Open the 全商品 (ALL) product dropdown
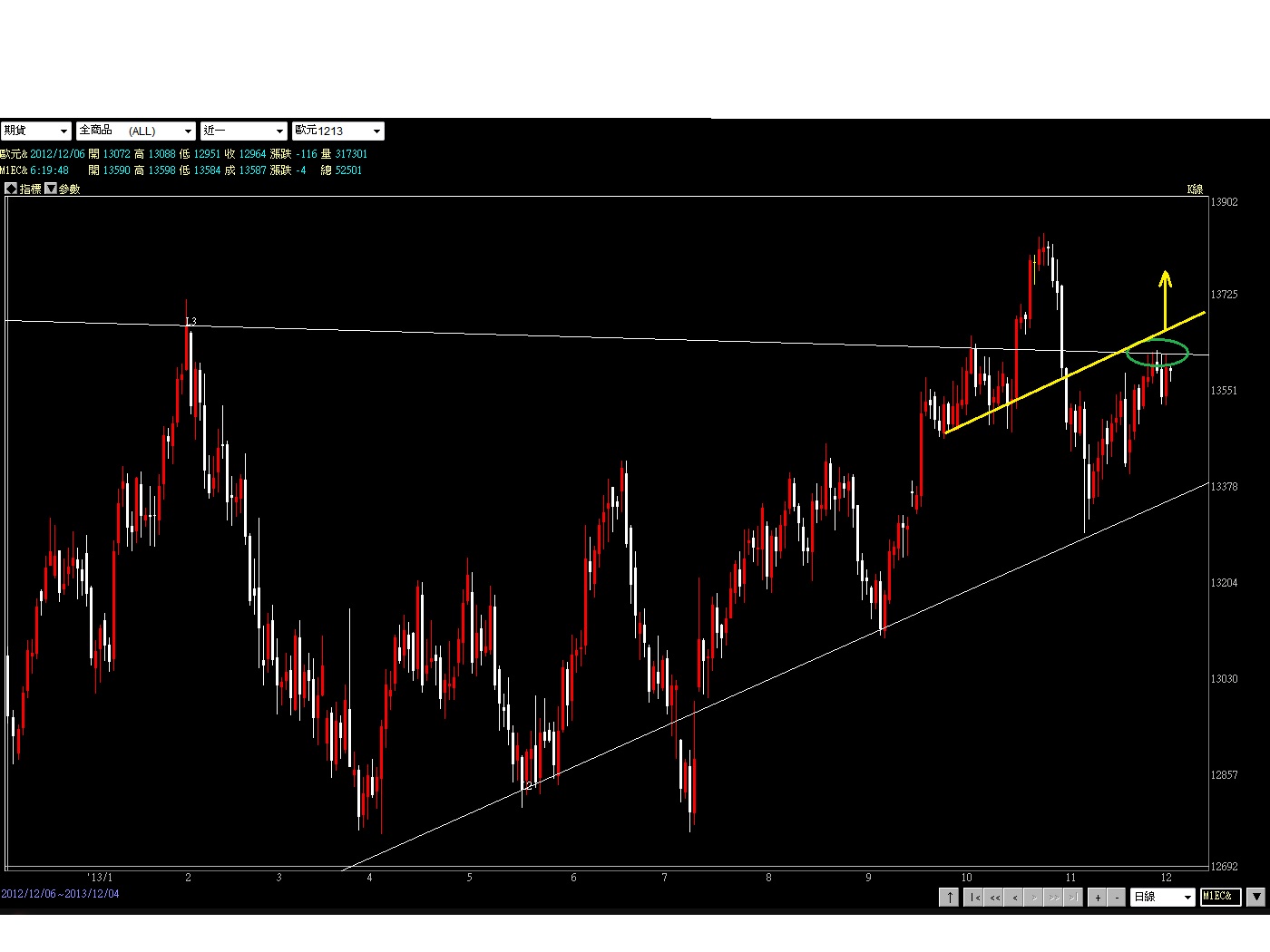Image resolution: width=1270 pixels, height=952 pixels. click(136, 131)
